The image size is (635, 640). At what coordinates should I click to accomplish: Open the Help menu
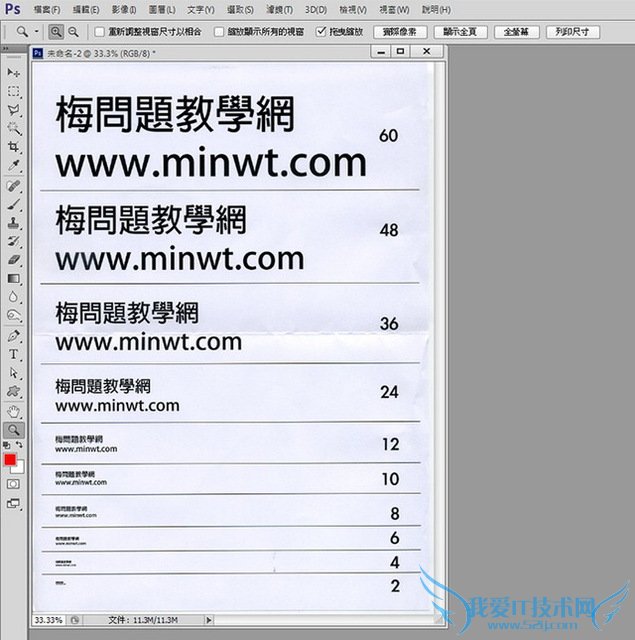436,10
